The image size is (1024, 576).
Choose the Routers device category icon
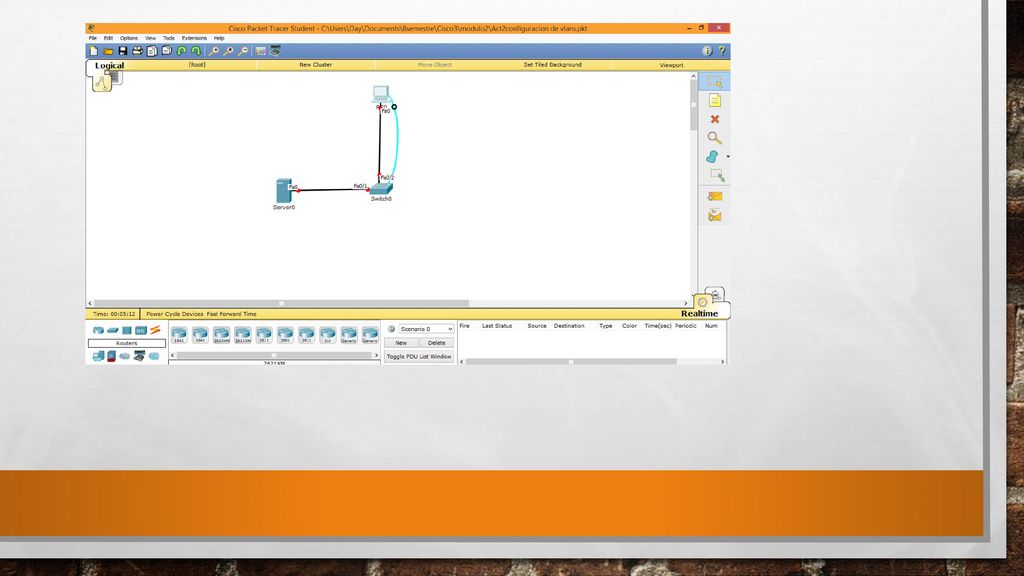(98, 330)
